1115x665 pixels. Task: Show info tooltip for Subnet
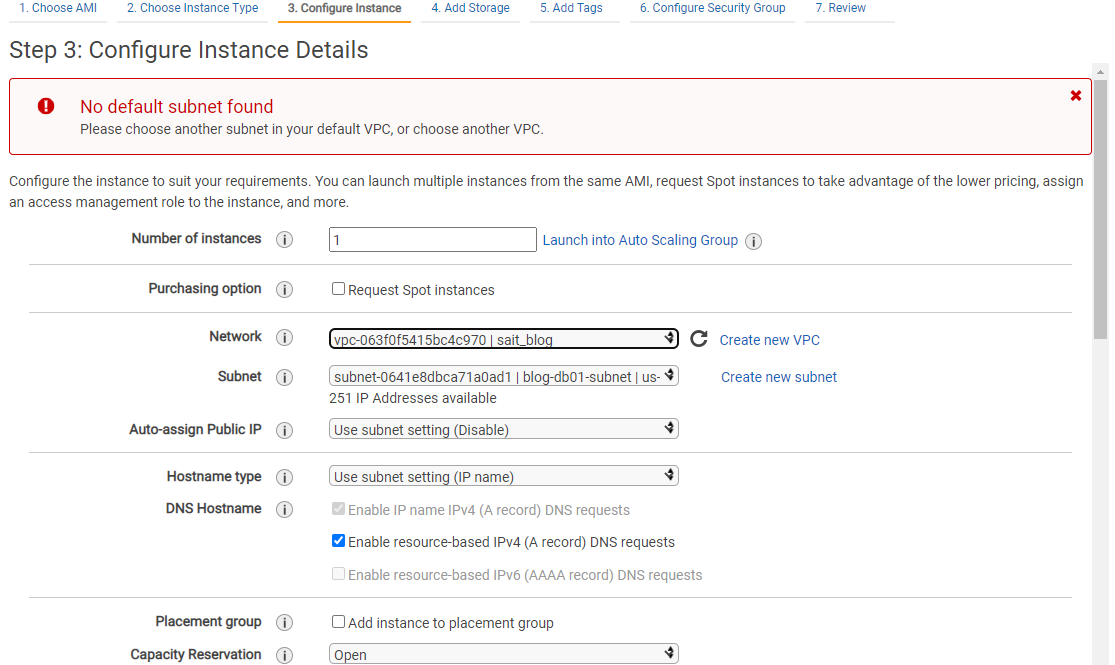(x=284, y=378)
